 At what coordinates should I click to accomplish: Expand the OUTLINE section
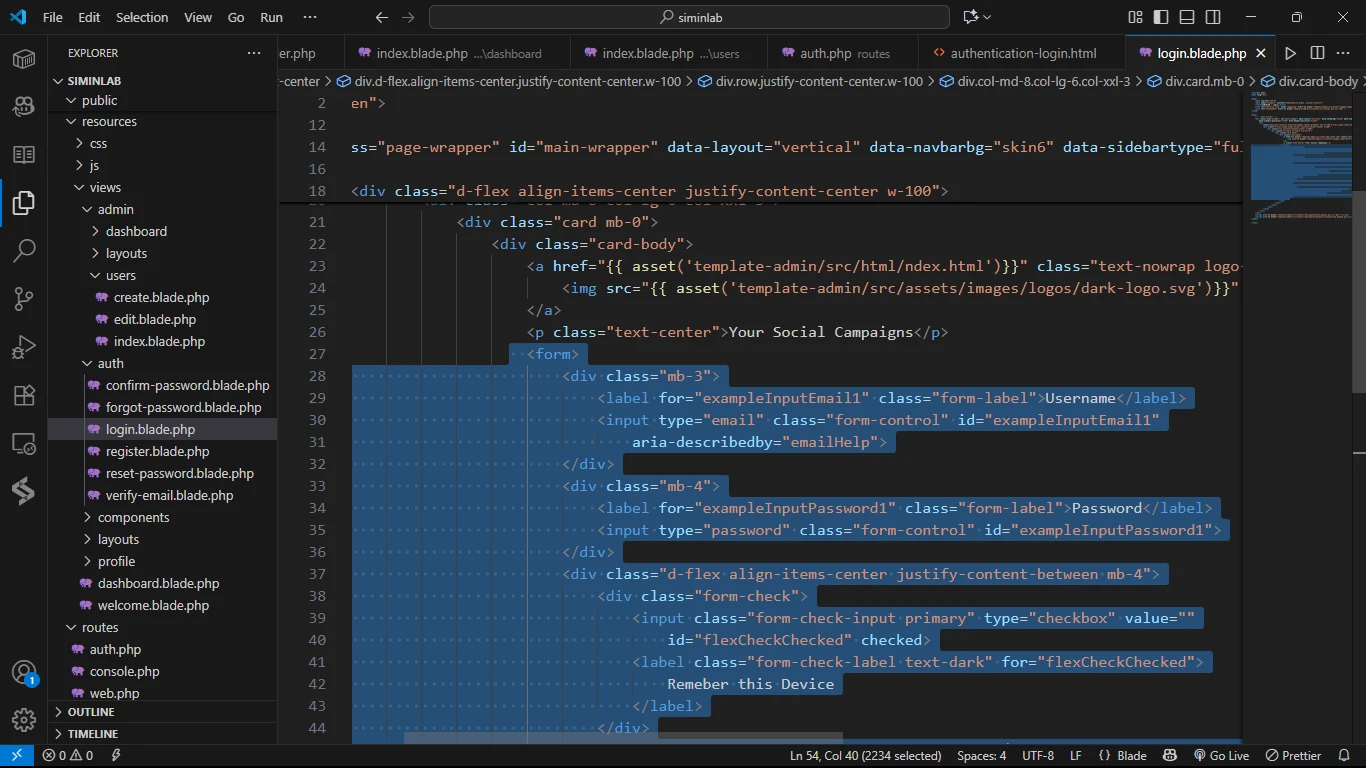tap(91, 712)
